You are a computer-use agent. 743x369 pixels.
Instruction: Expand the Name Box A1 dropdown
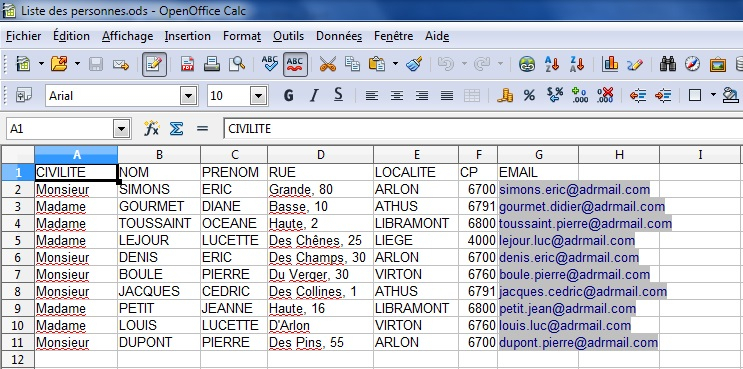click(122, 128)
